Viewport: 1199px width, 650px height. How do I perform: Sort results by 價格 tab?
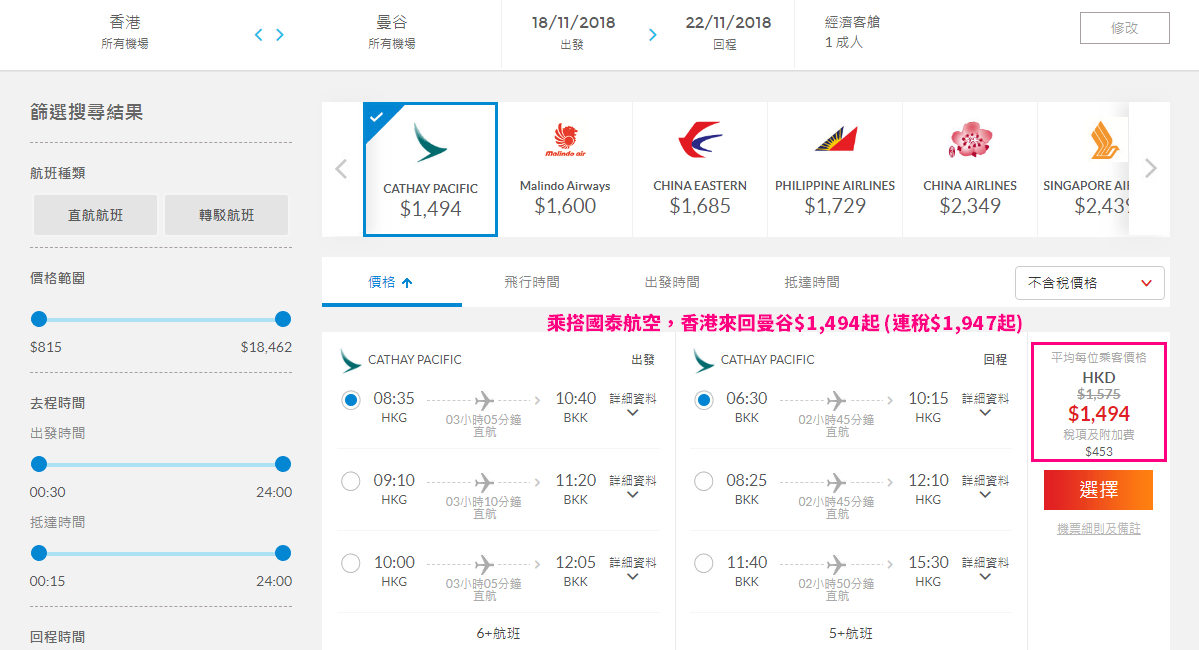pos(392,282)
